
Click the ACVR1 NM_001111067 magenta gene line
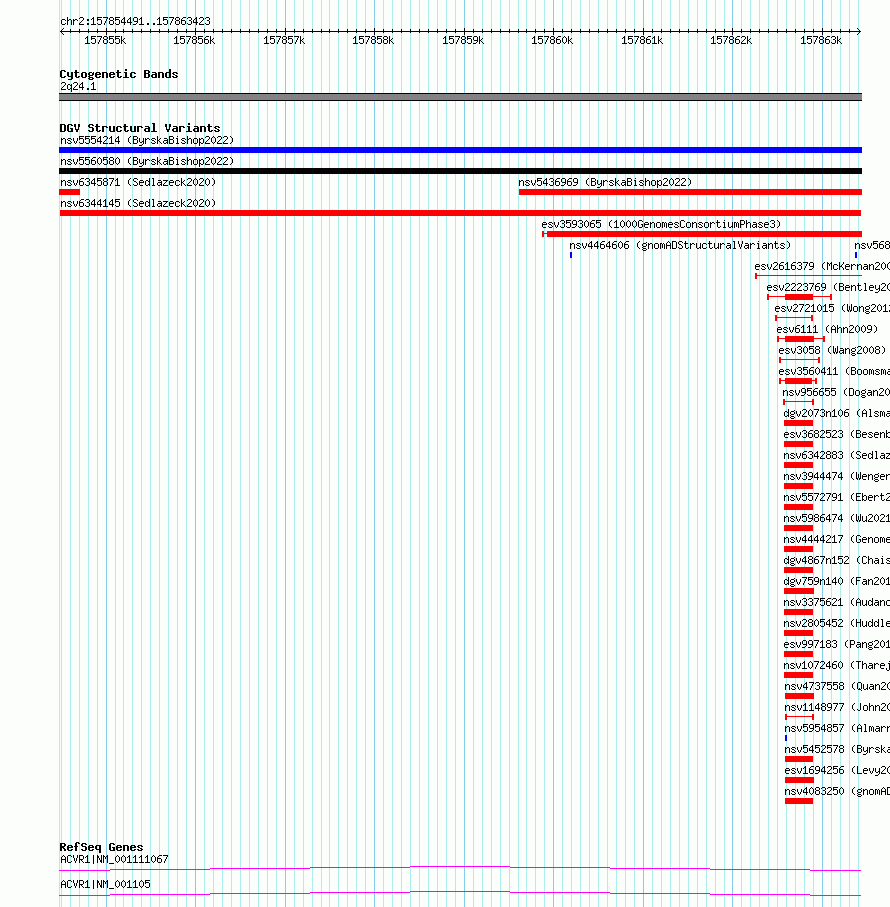[460, 868]
